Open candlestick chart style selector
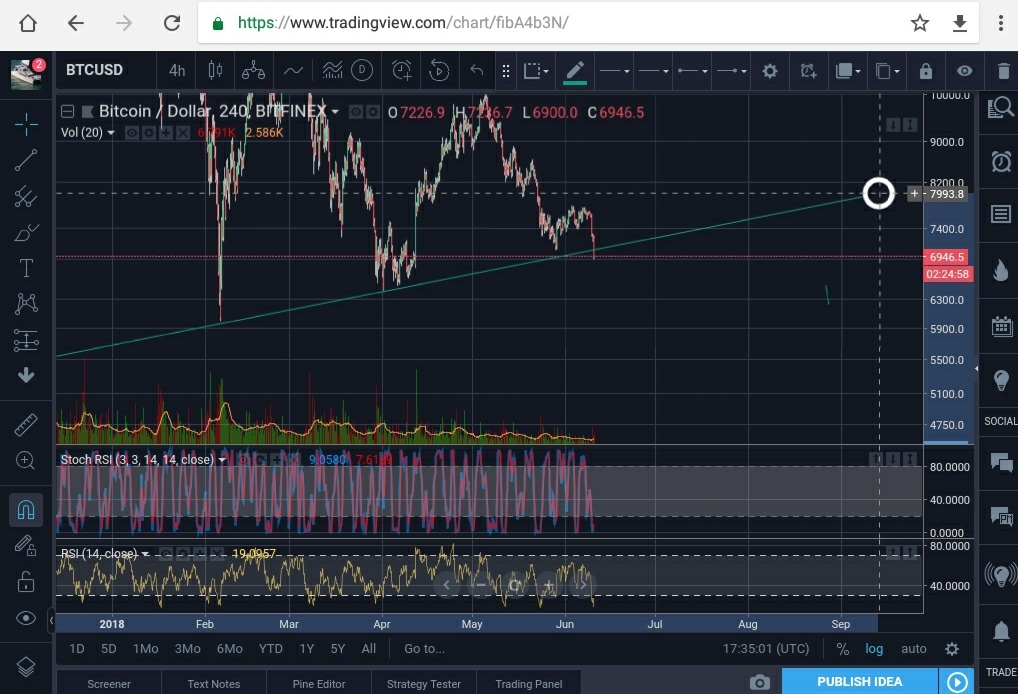This screenshot has height=694, width=1018. coord(215,70)
